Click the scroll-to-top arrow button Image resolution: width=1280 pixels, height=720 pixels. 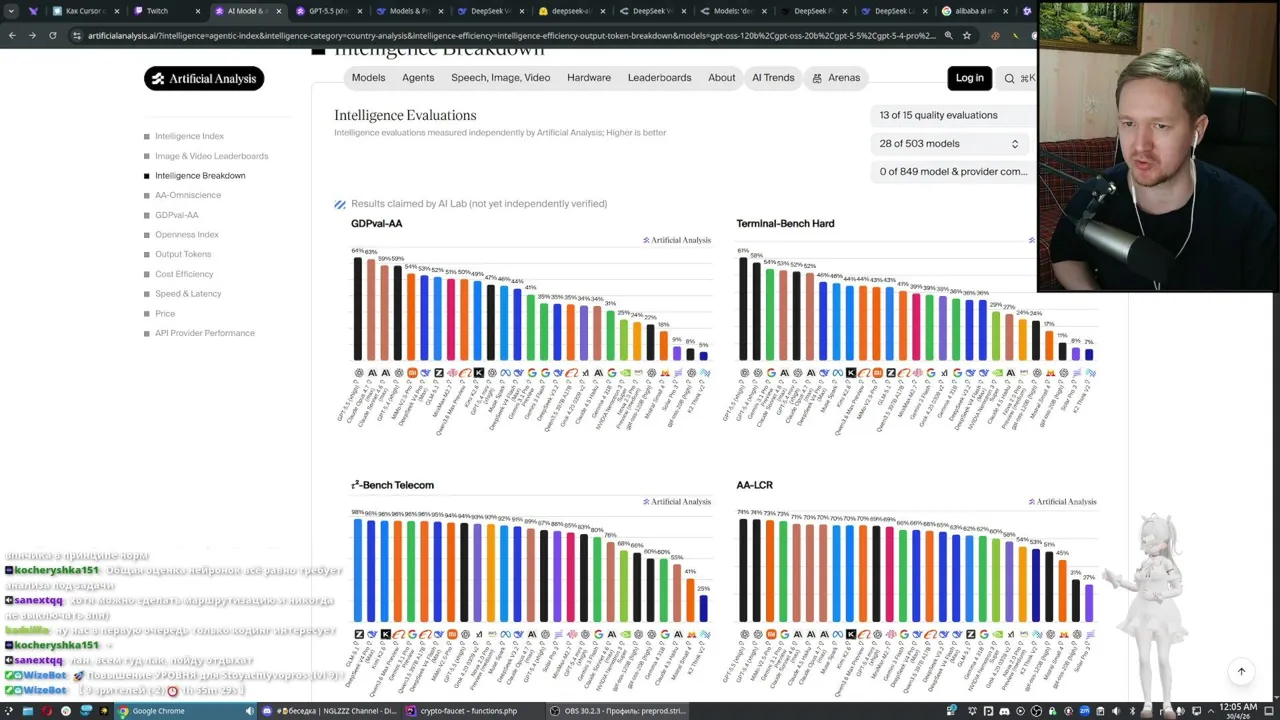(x=1241, y=671)
